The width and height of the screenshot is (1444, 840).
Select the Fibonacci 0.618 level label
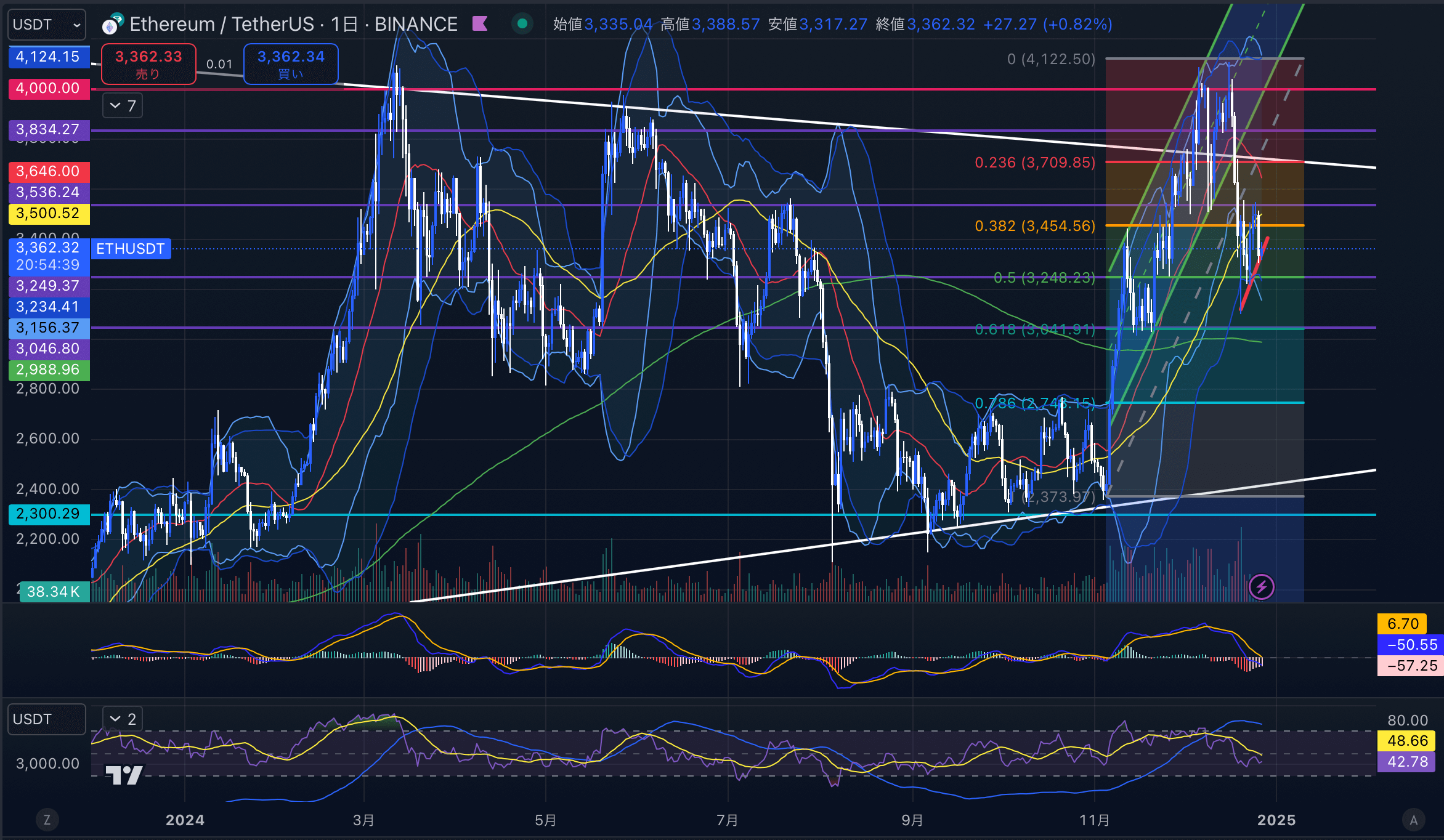[x=1035, y=329]
